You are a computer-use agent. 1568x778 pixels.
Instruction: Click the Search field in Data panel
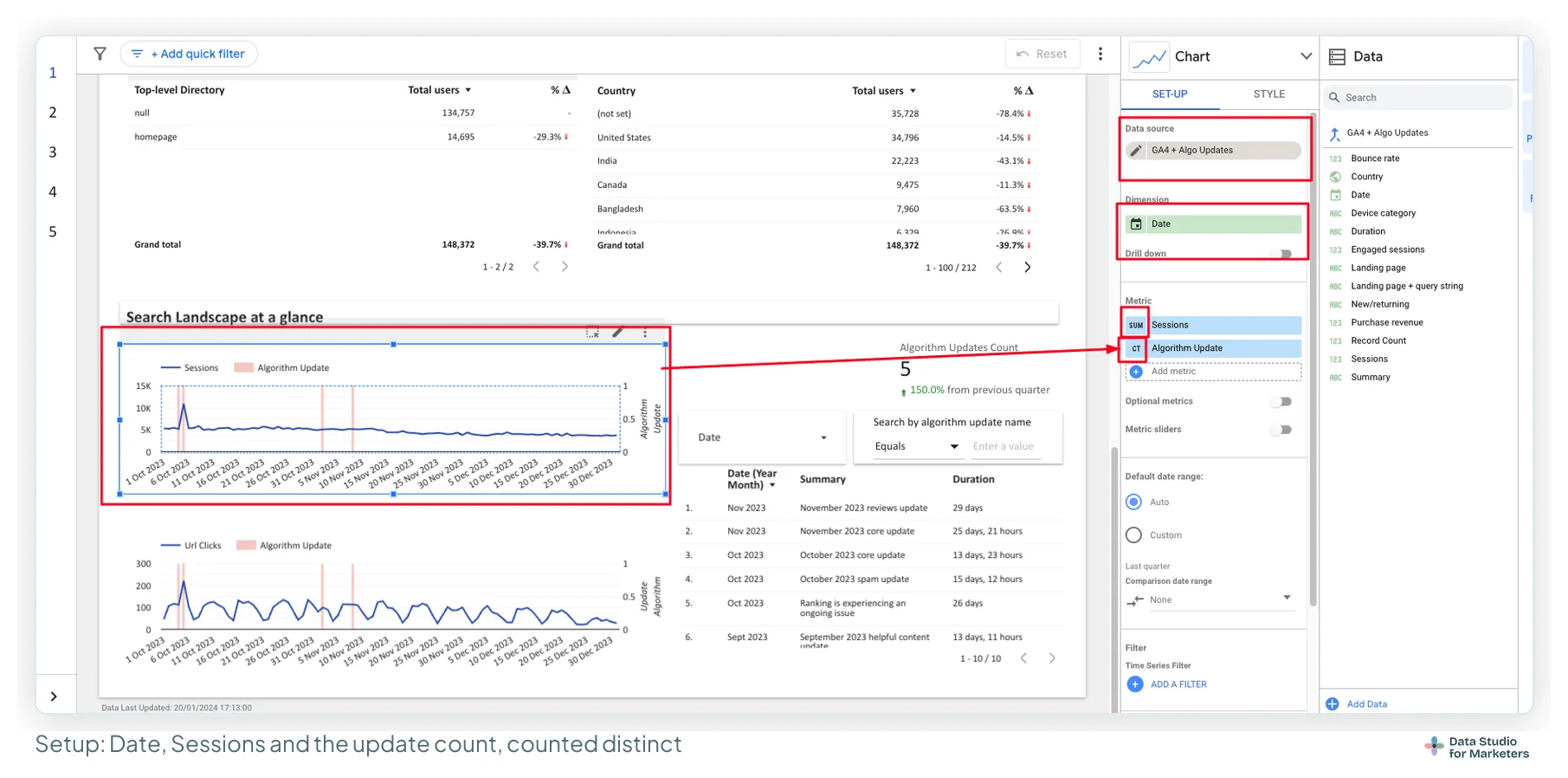click(1417, 98)
